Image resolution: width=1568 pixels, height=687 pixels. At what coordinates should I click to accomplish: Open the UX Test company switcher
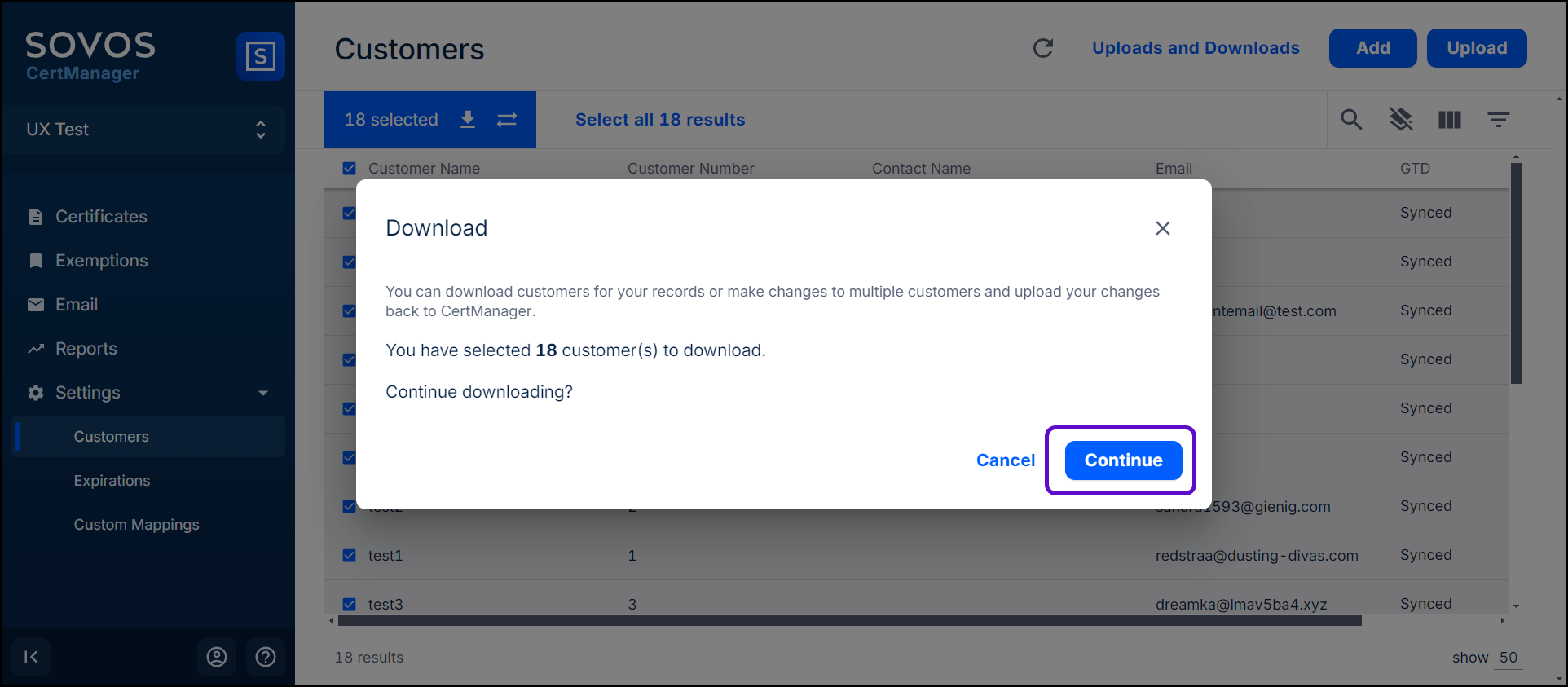(143, 130)
